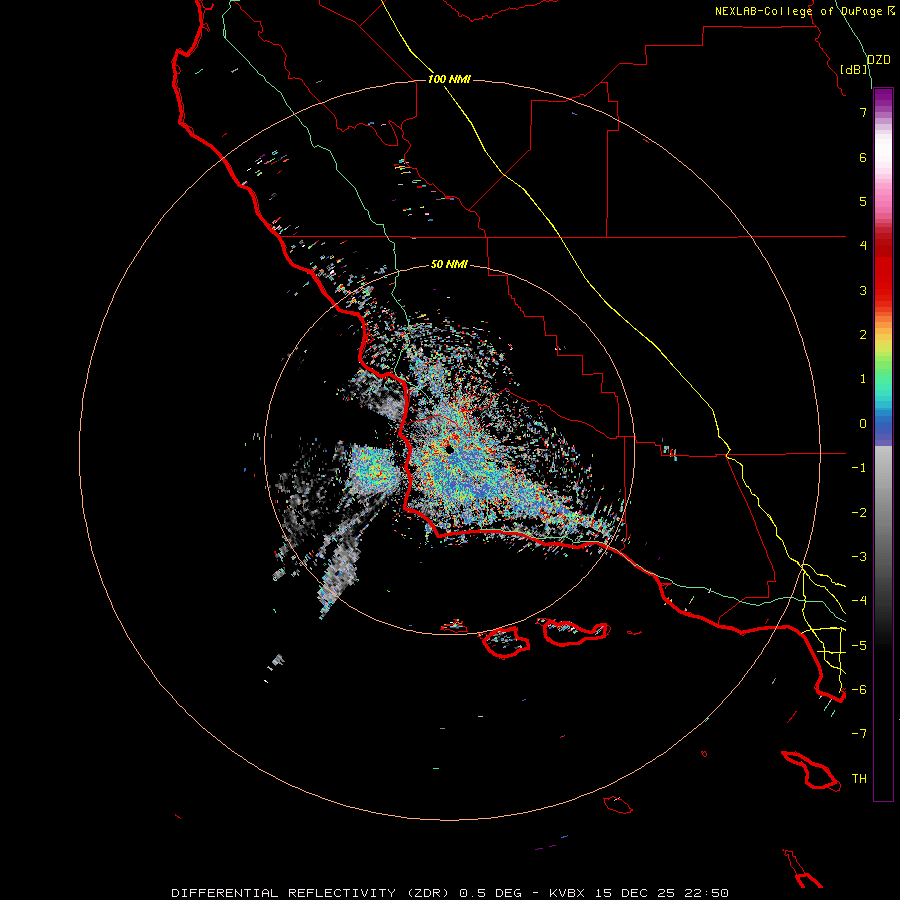Click the 50 NMI range ring label

click(449, 265)
